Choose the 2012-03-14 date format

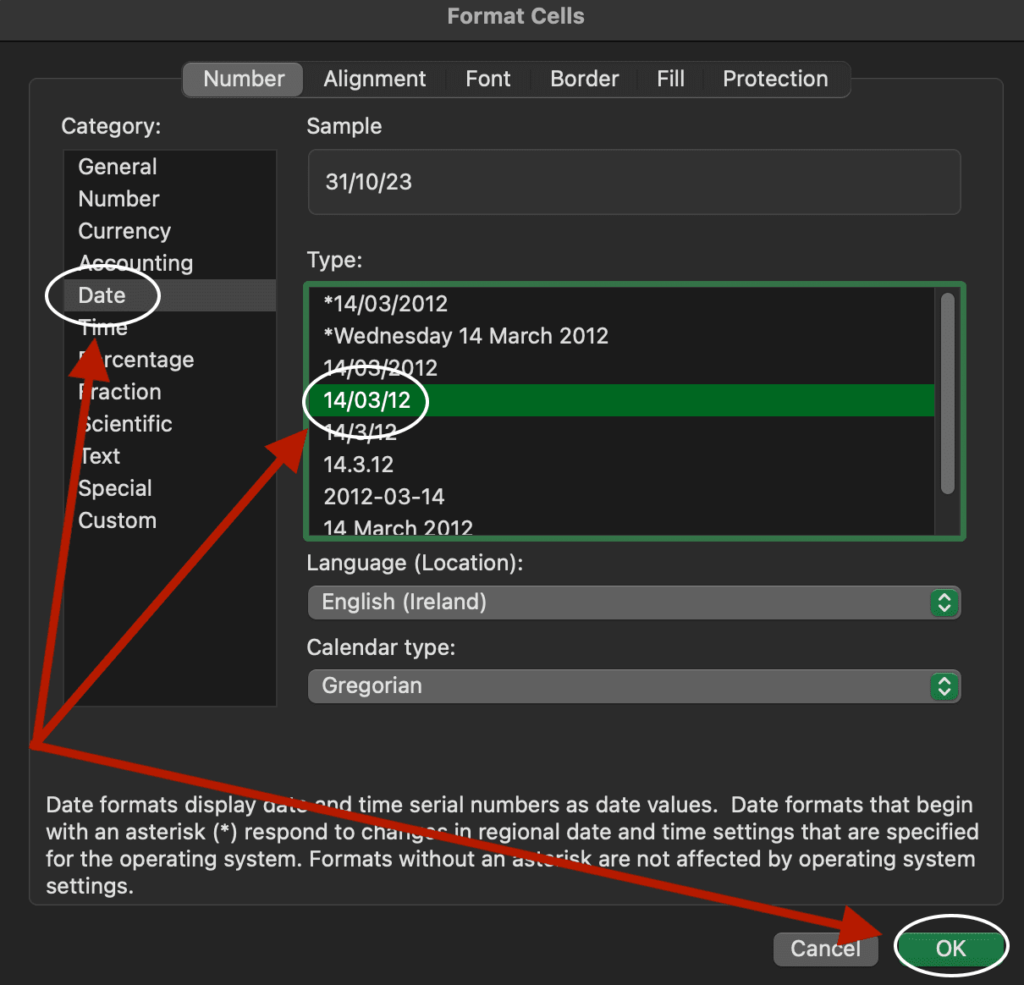pos(384,497)
